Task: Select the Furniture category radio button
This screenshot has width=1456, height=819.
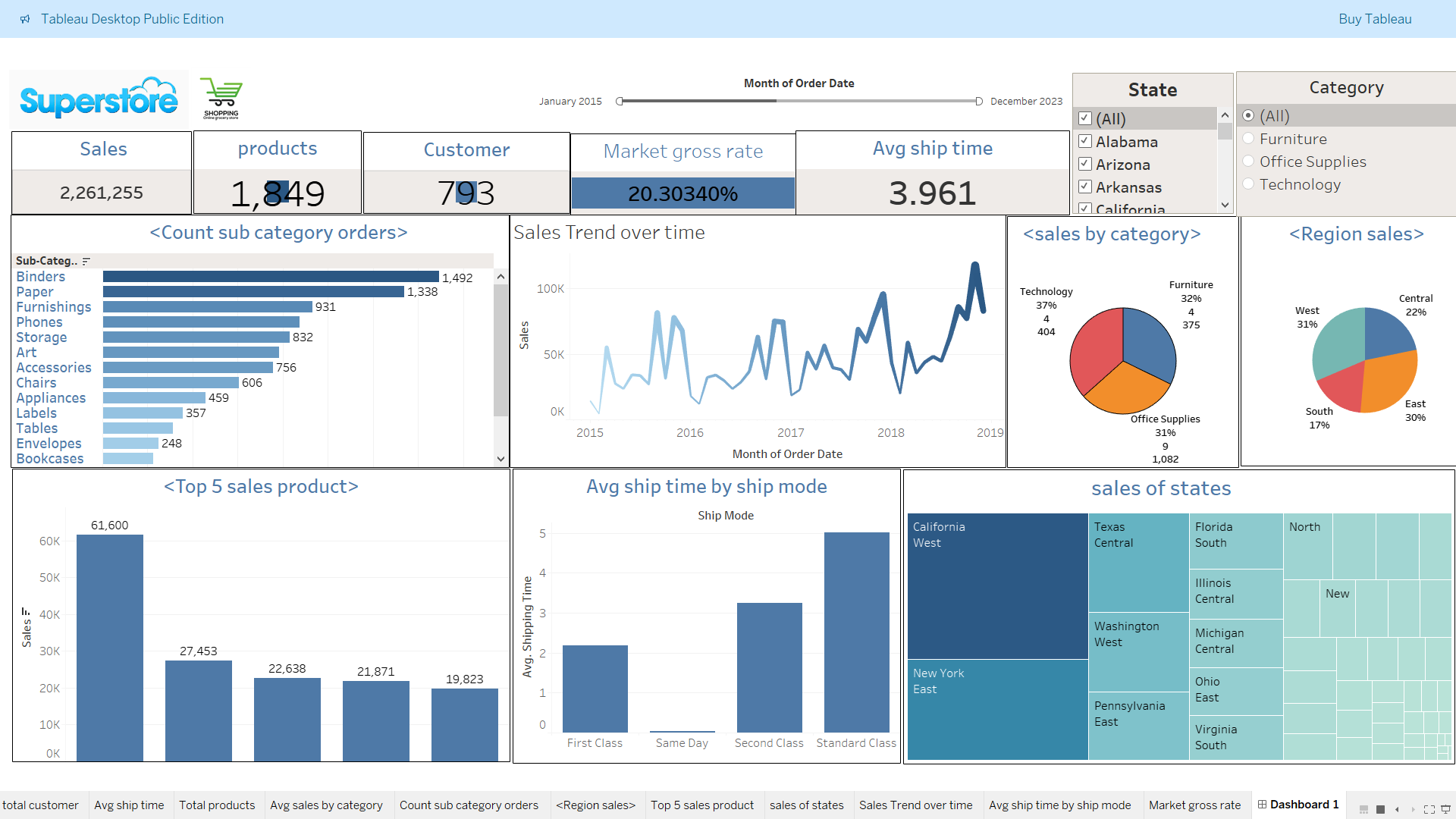Action: (1248, 139)
